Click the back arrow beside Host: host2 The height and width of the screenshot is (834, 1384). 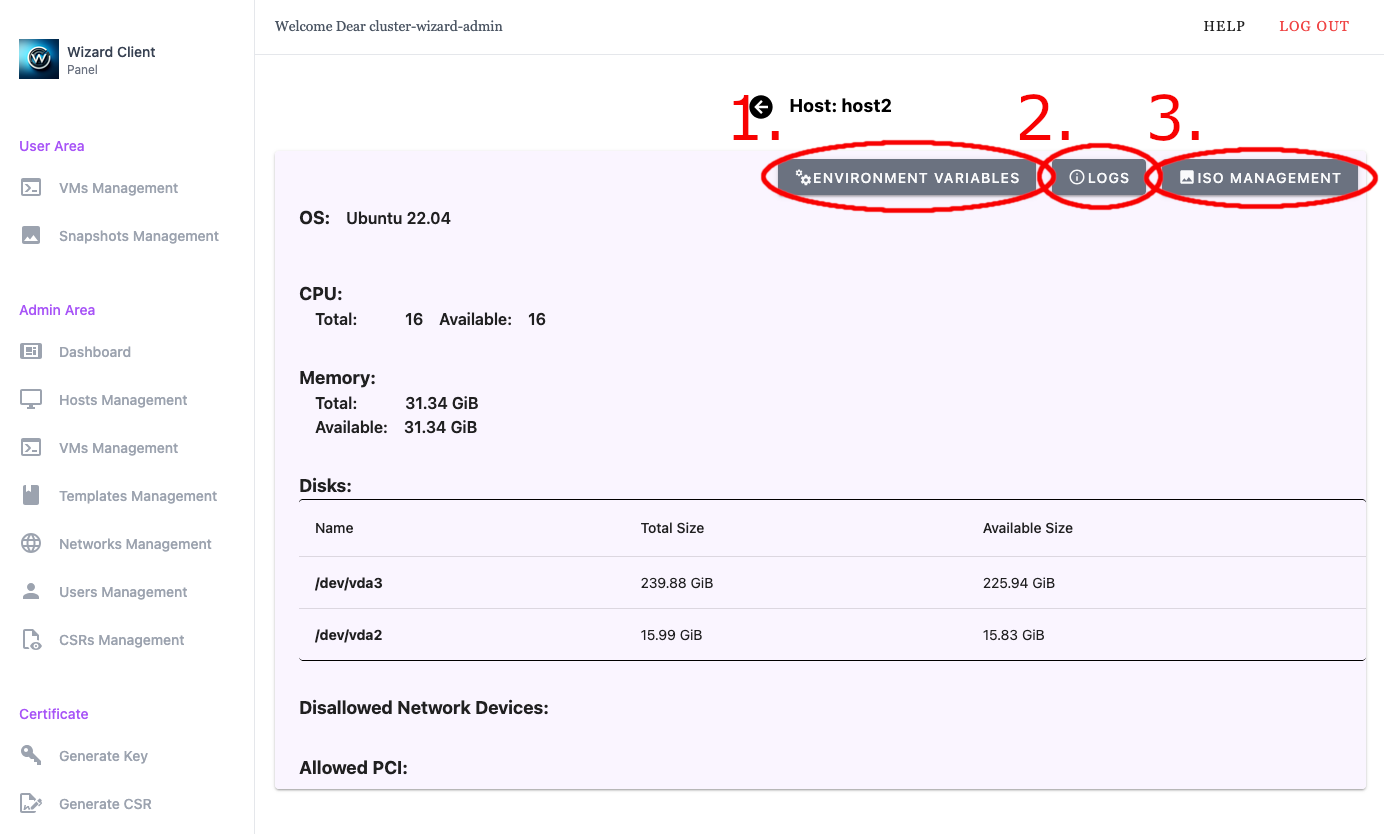coord(761,106)
